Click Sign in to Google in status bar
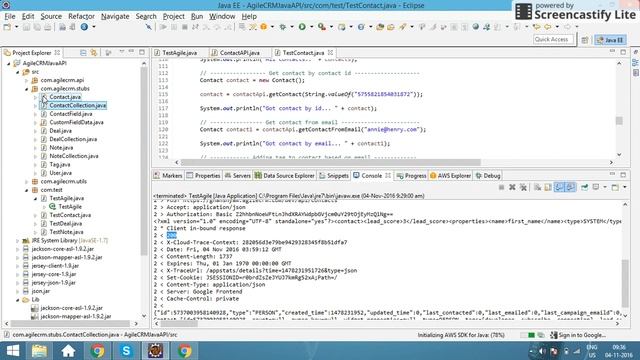This screenshot has height=360, width=640. tap(578, 335)
